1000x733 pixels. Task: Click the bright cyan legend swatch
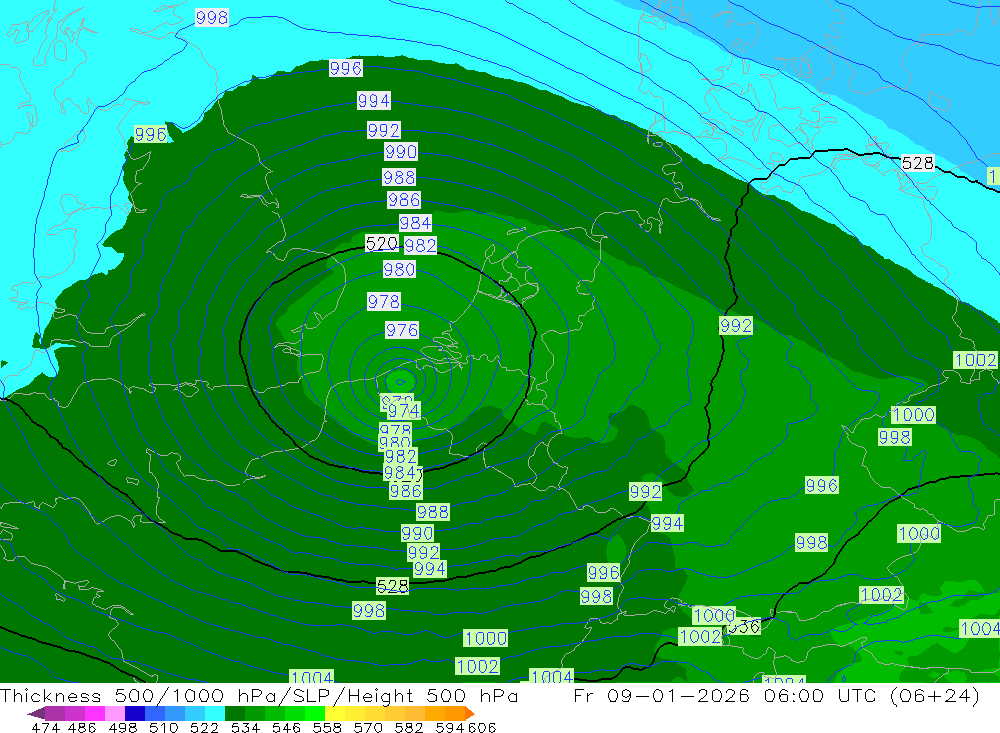[x=215, y=713]
